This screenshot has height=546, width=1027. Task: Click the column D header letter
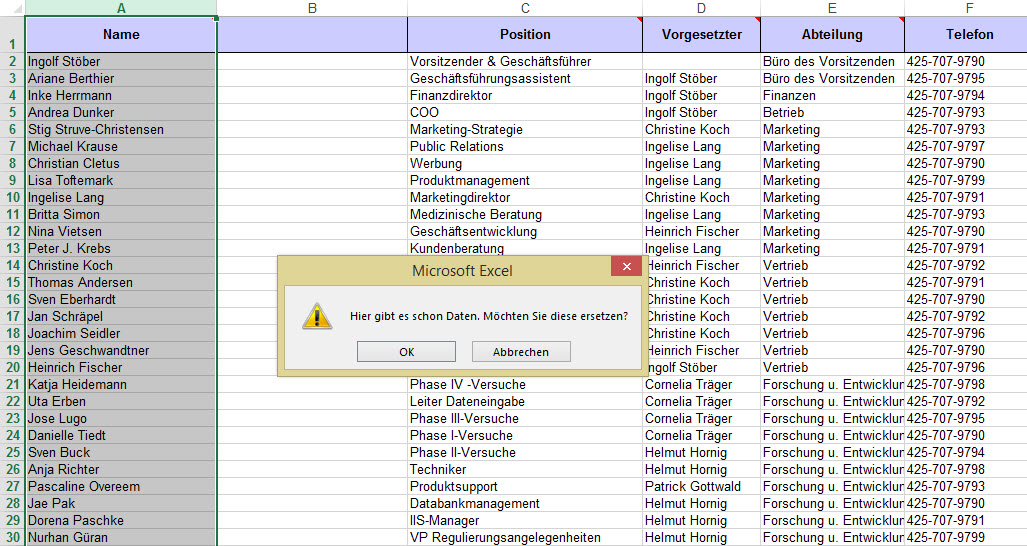pyautogui.click(x=701, y=8)
